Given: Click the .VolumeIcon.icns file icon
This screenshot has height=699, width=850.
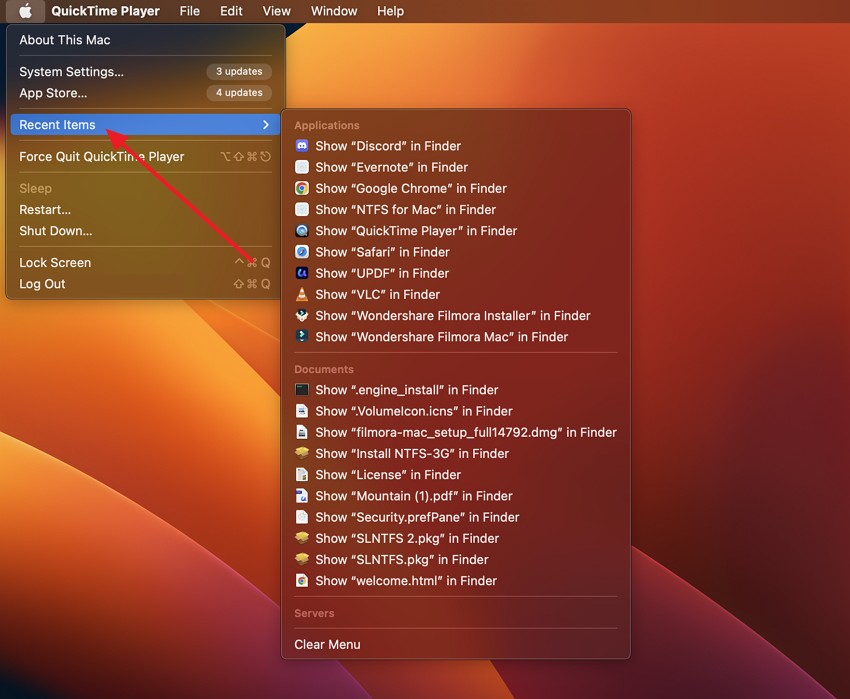Looking at the screenshot, I should (x=302, y=411).
